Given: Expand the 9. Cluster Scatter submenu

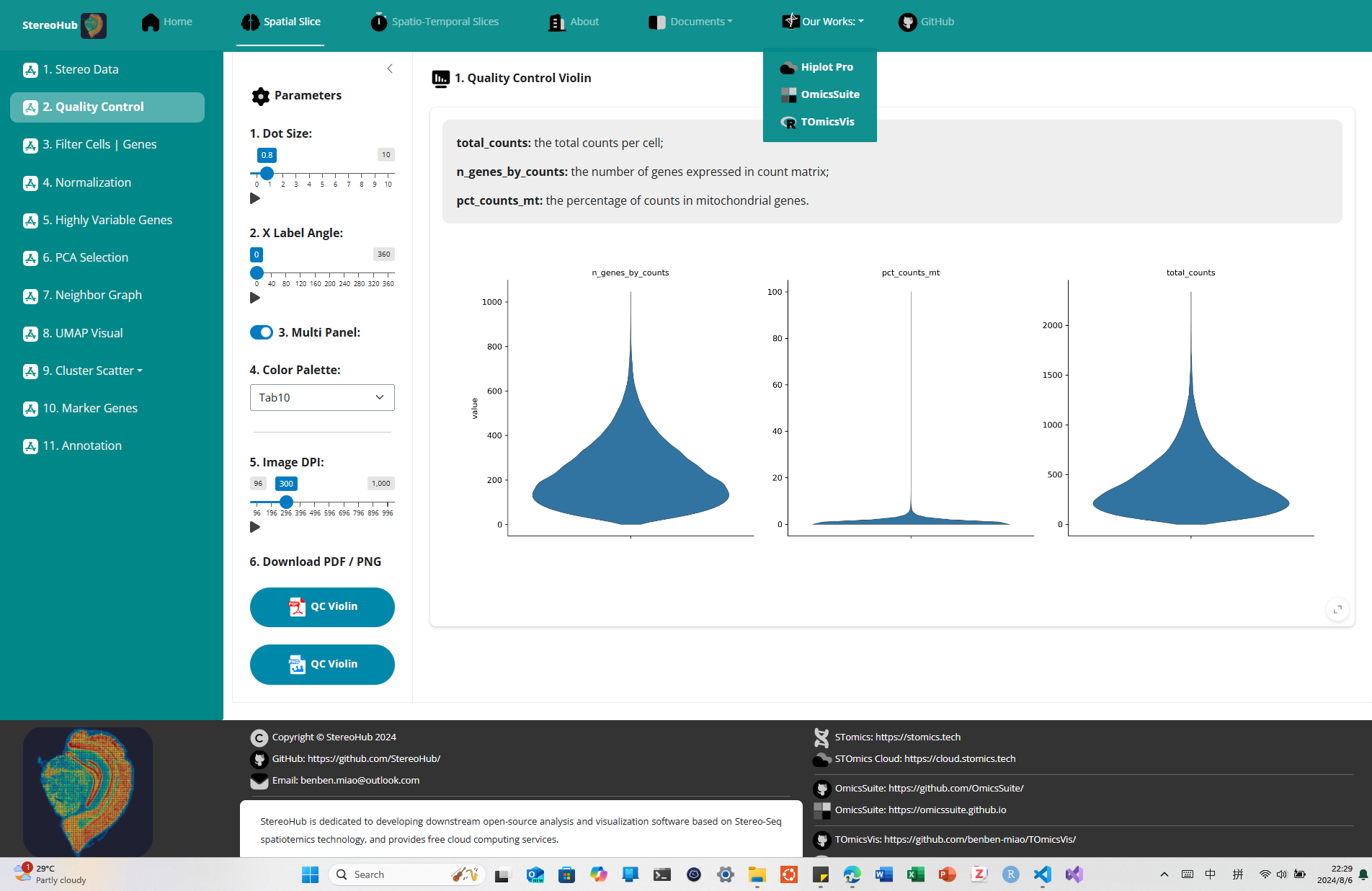Looking at the screenshot, I should [x=92, y=371].
